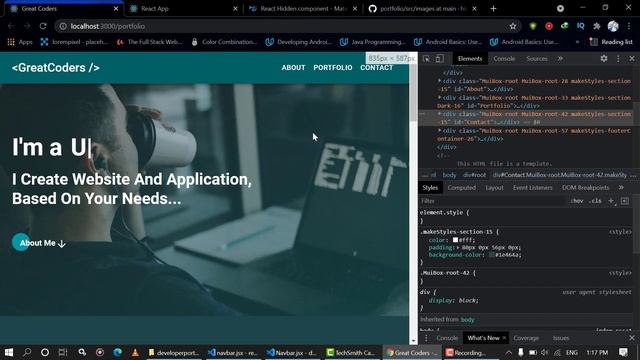Toggle the :hov element state button
The width and height of the screenshot is (640, 360).
[x=577, y=201]
